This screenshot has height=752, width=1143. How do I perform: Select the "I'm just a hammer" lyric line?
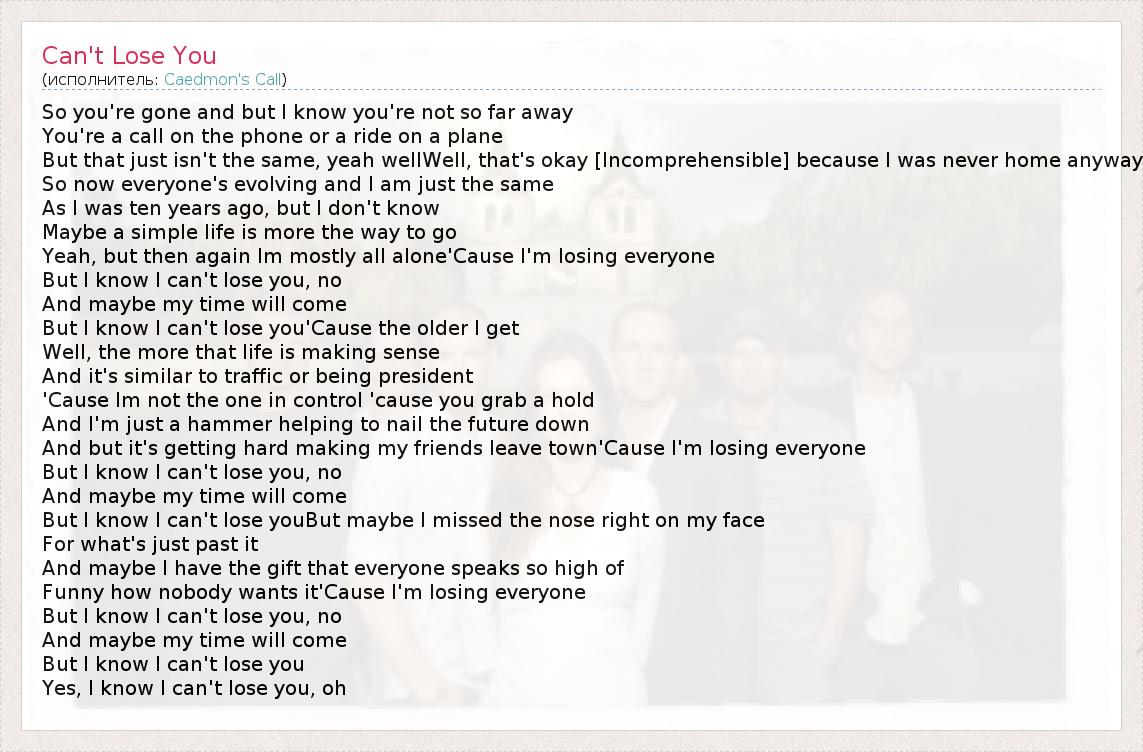pyautogui.click(x=315, y=424)
